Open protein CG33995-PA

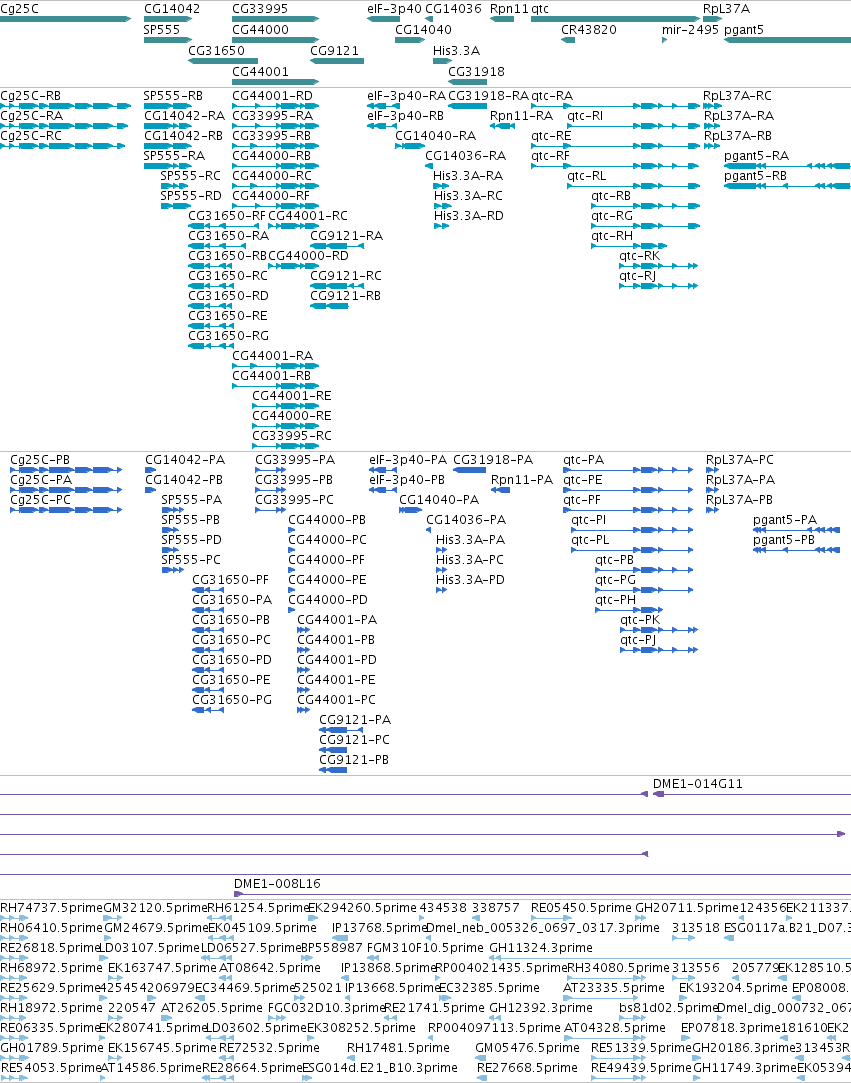pyautogui.click(x=295, y=459)
